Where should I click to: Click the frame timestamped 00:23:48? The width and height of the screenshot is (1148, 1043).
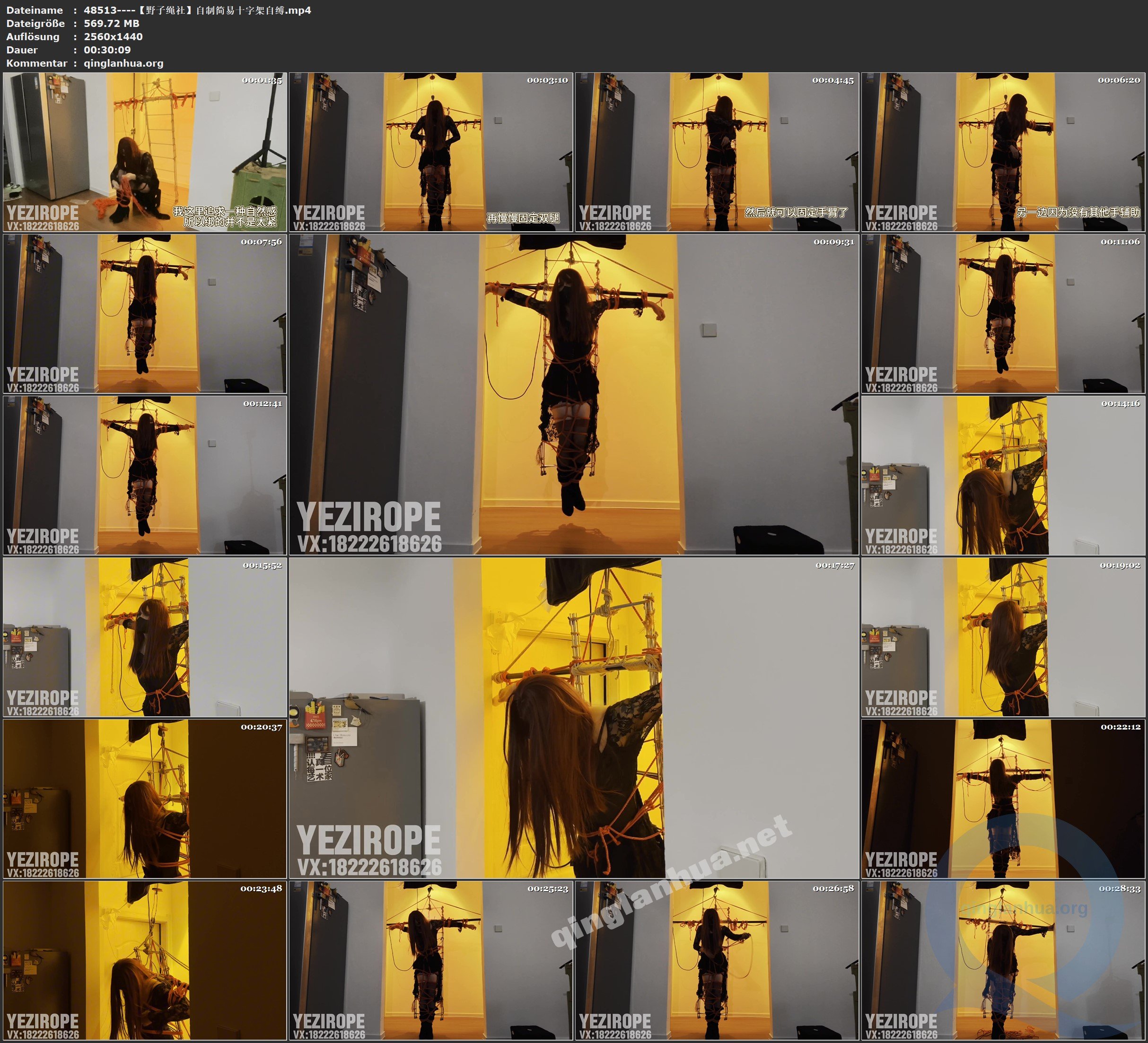(145, 960)
